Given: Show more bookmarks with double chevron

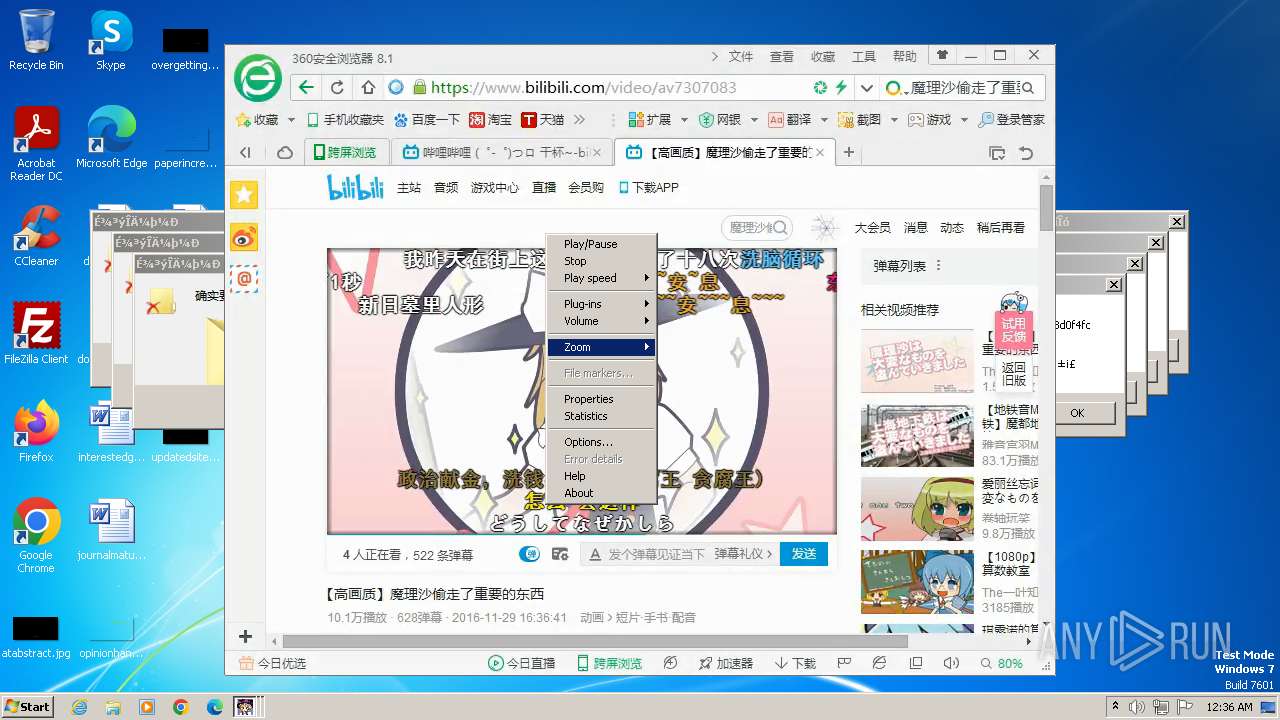Looking at the screenshot, I should [579, 119].
